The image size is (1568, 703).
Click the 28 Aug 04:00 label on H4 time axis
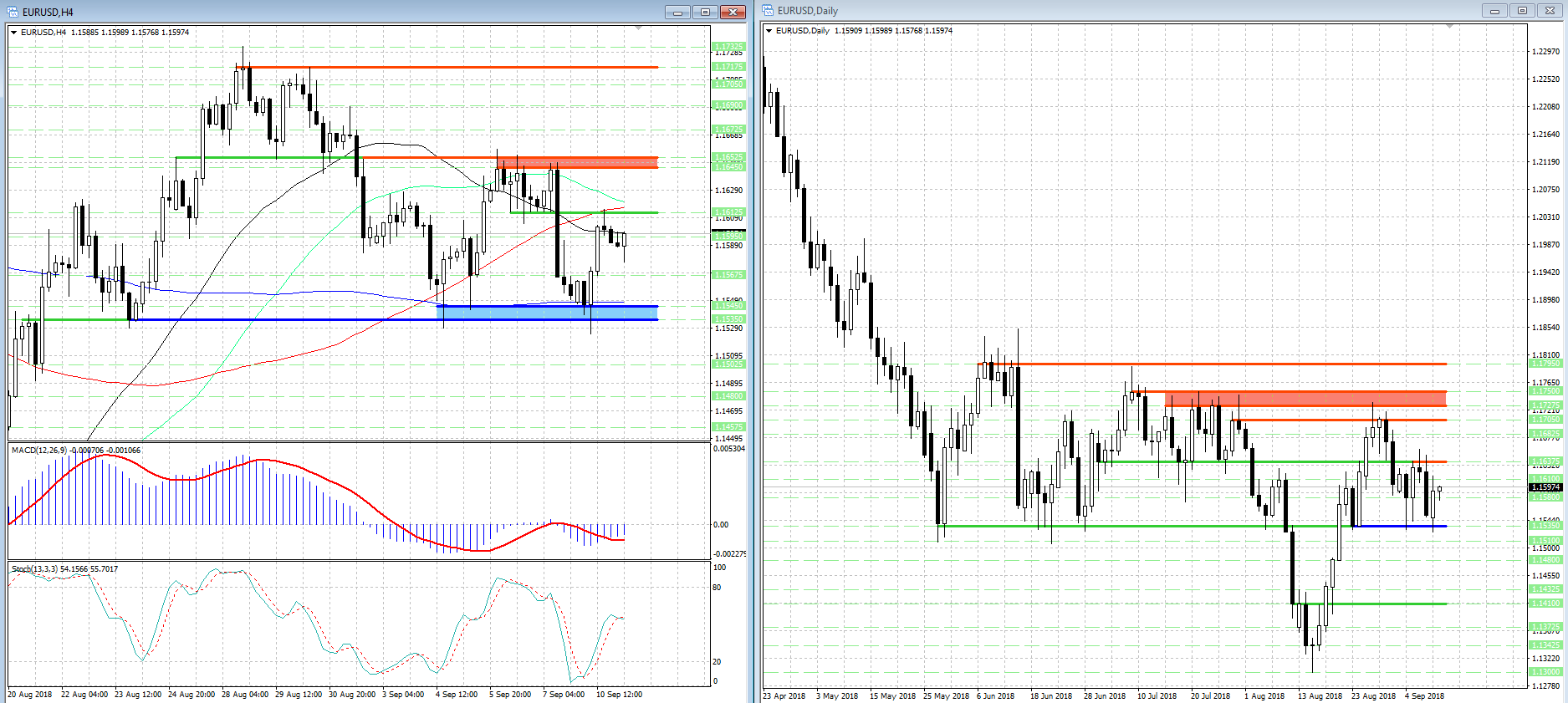click(x=245, y=695)
